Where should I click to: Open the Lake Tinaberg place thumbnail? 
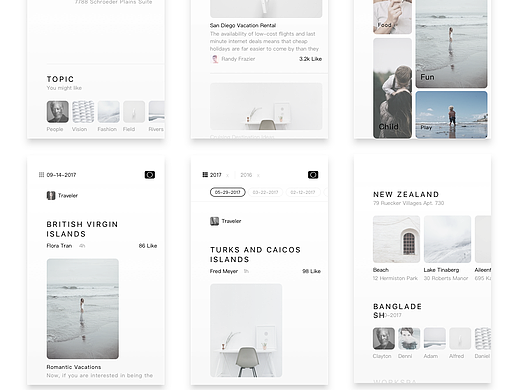click(447, 239)
